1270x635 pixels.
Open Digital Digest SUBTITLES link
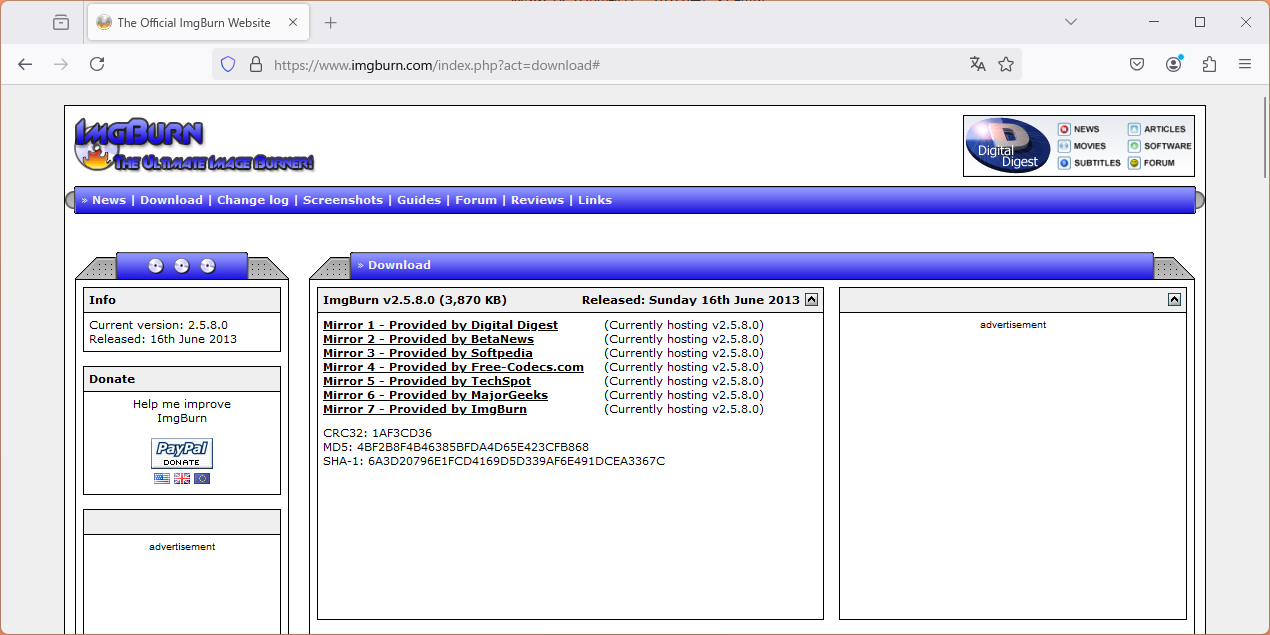pos(1089,163)
